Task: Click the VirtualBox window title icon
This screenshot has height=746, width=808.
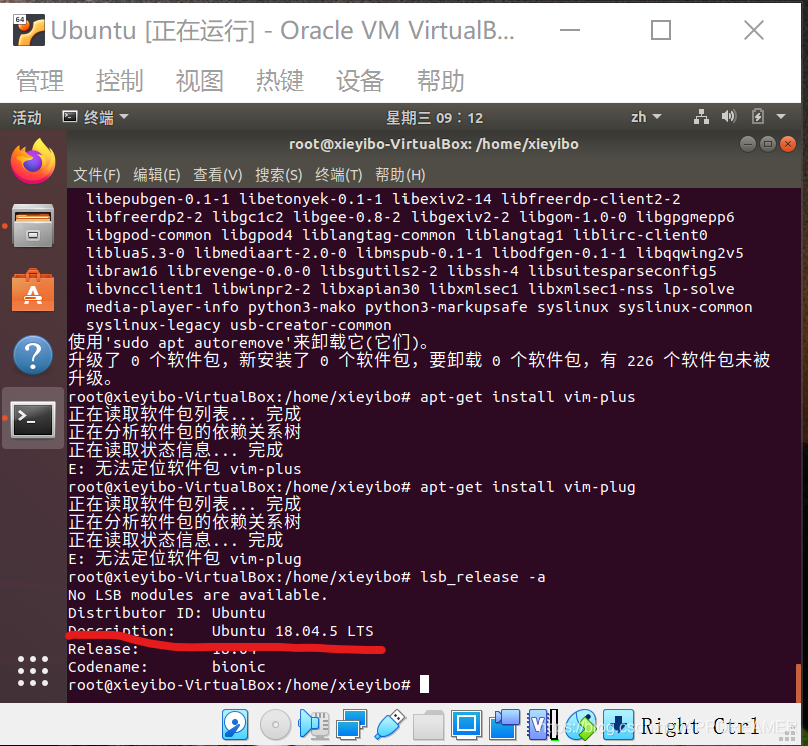Action: 29,30
